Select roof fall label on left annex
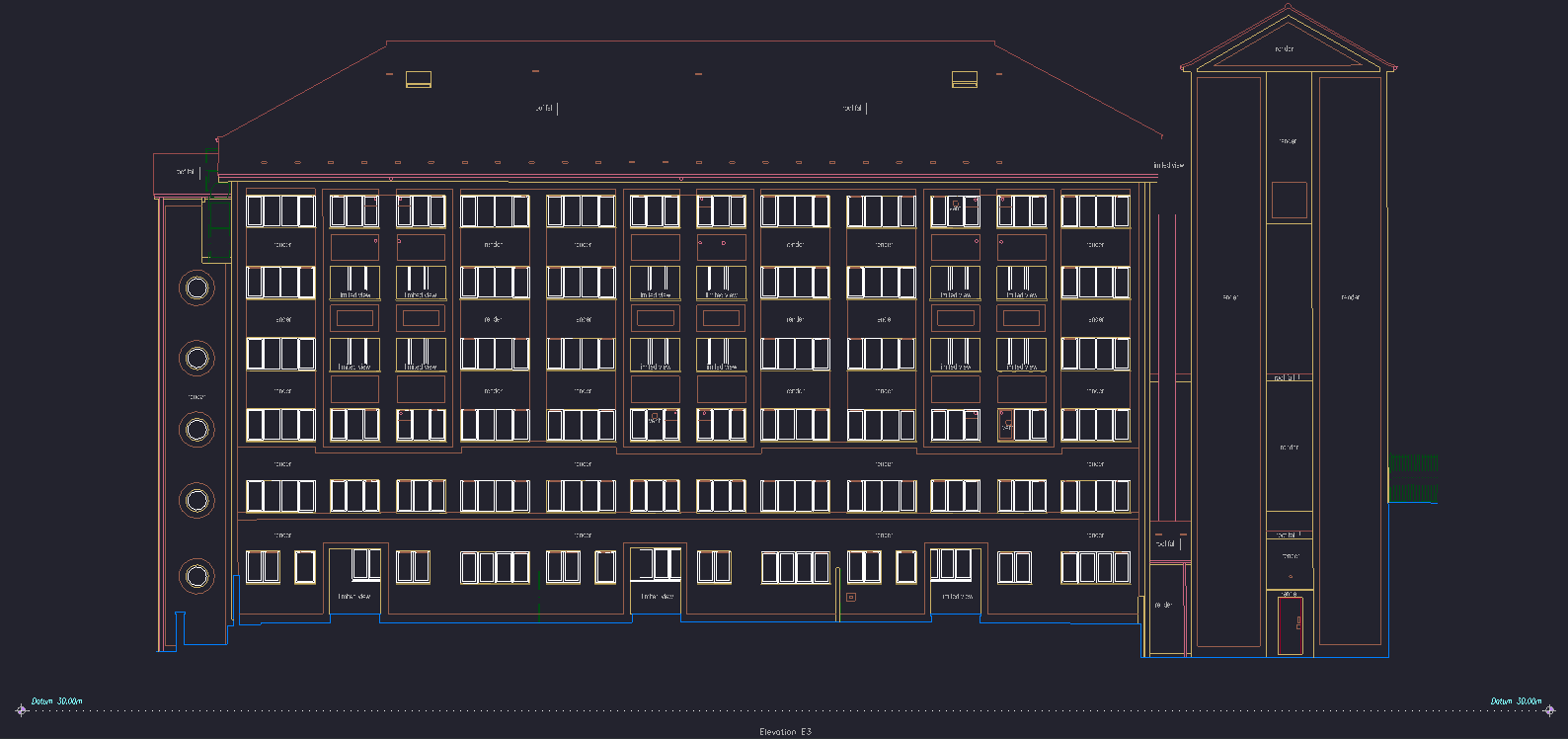1568x739 pixels. [x=186, y=172]
